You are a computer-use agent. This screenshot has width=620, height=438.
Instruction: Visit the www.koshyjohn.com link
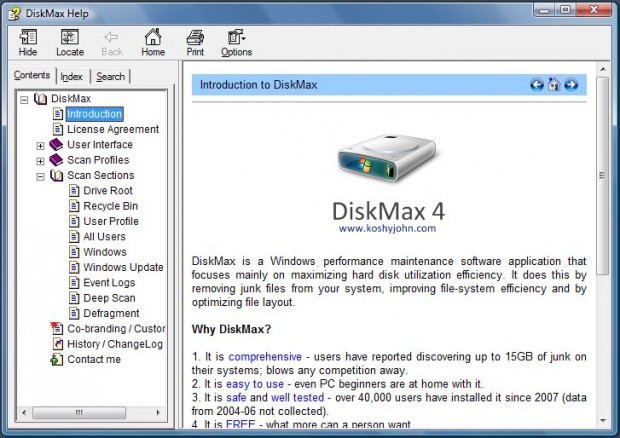387,228
